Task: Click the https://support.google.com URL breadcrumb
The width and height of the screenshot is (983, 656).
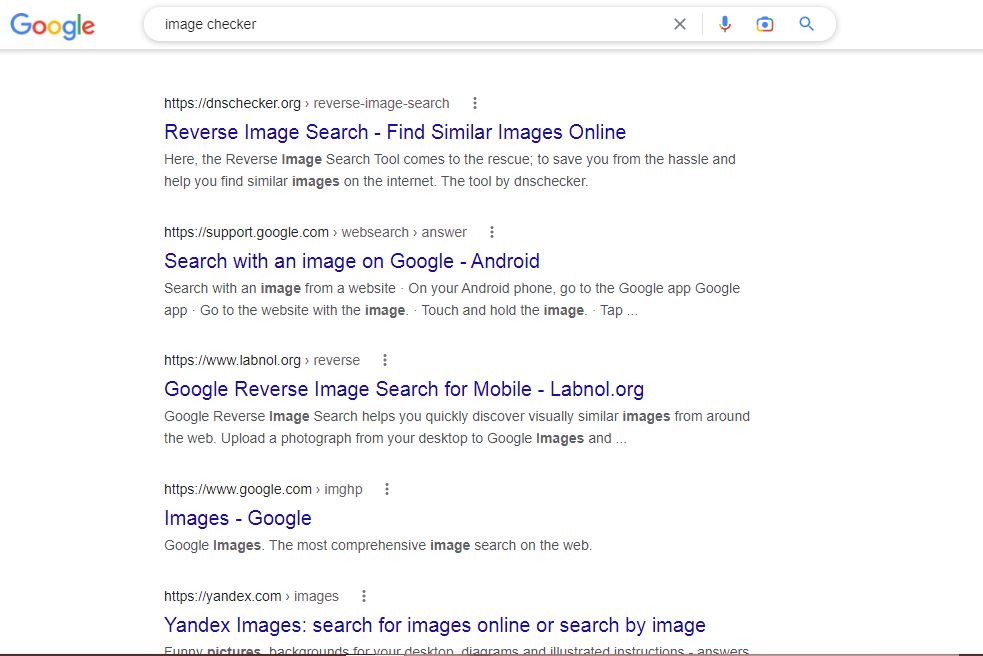Action: click(315, 232)
